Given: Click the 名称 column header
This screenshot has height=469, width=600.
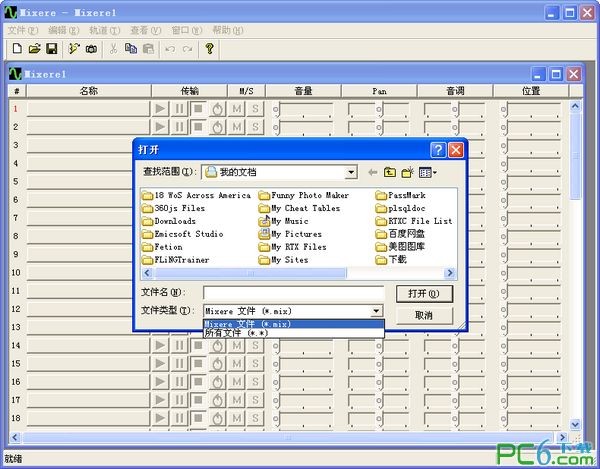Looking at the screenshot, I should pyautogui.click(x=89, y=91).
